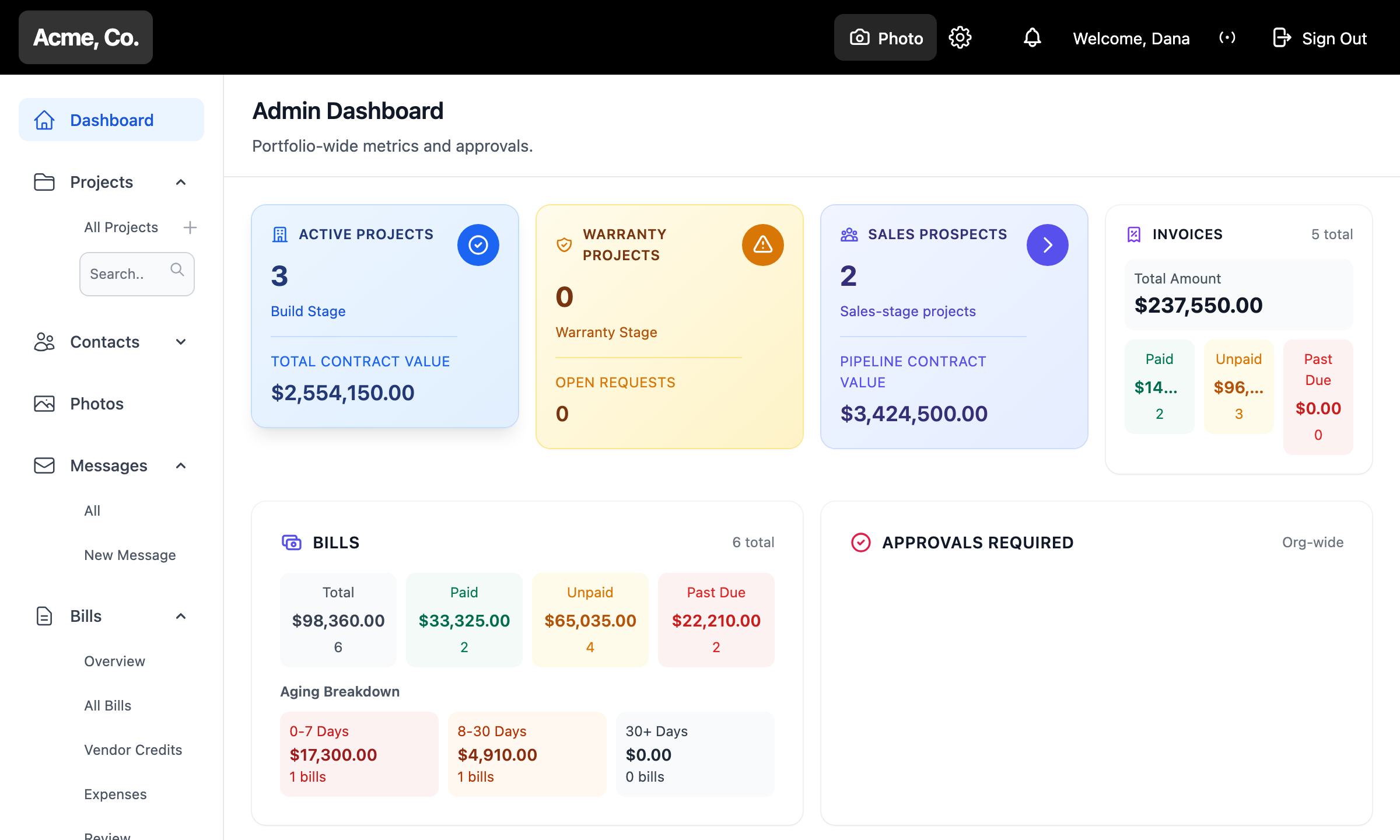Click the add project plus icon

pos(190,228)
